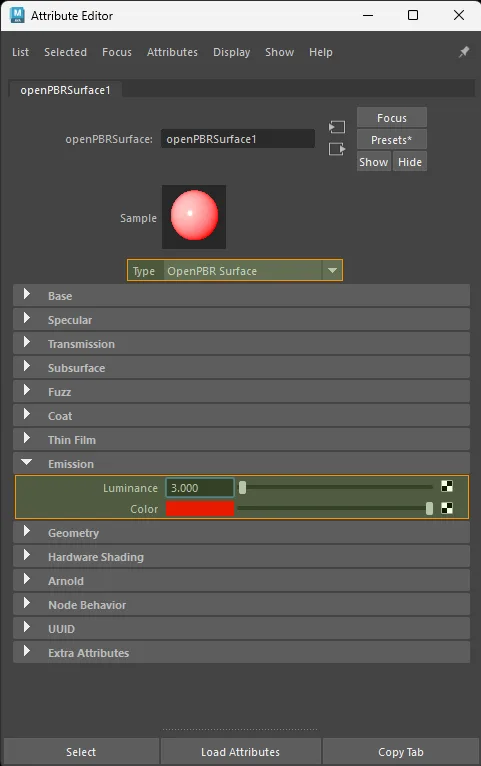Click the pin icon in the menu bar
481x766 pixels.
464,52
